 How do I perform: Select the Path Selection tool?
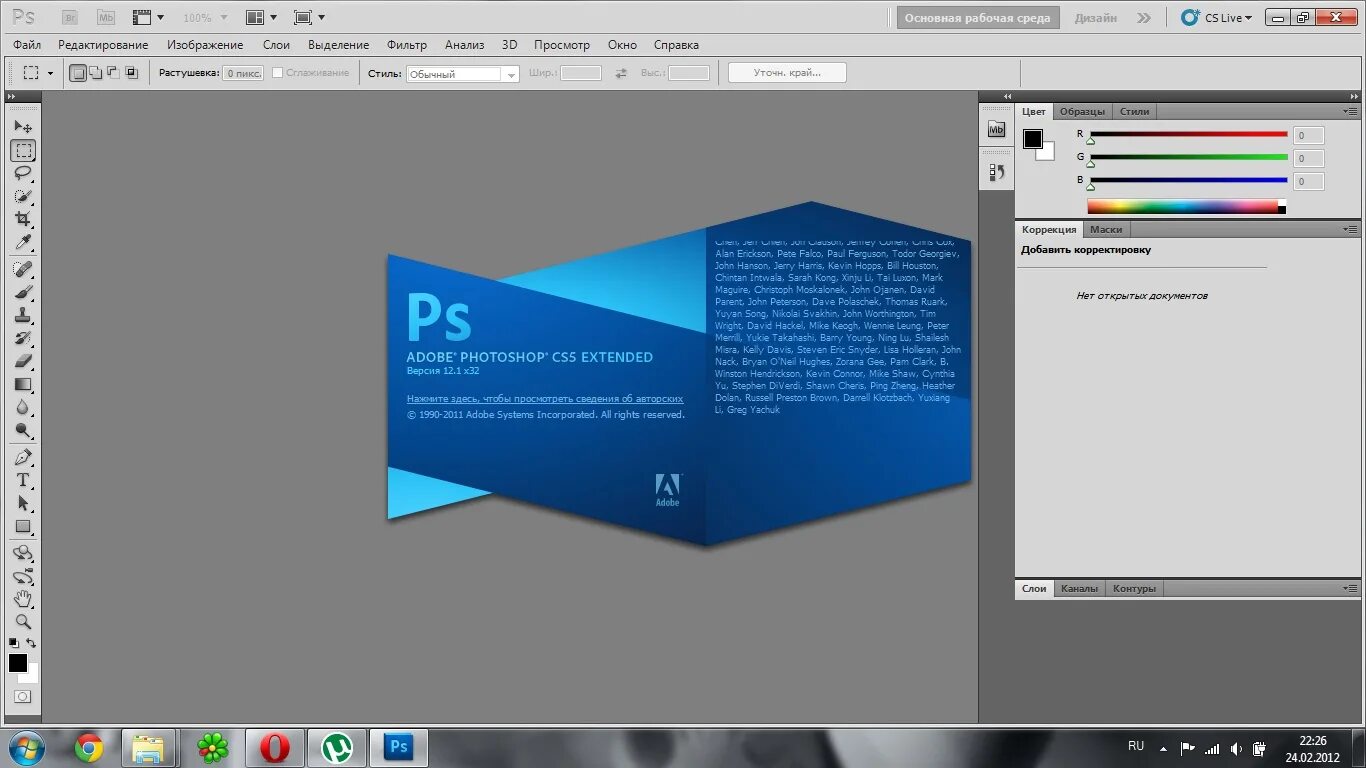[x=23, y=504]
